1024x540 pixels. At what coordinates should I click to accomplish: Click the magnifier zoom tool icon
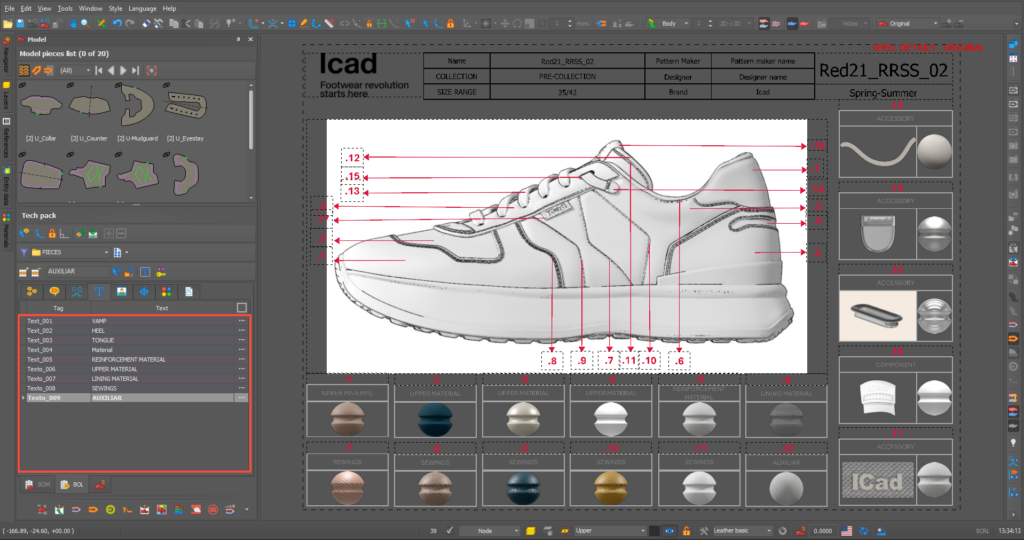point(86,23)
